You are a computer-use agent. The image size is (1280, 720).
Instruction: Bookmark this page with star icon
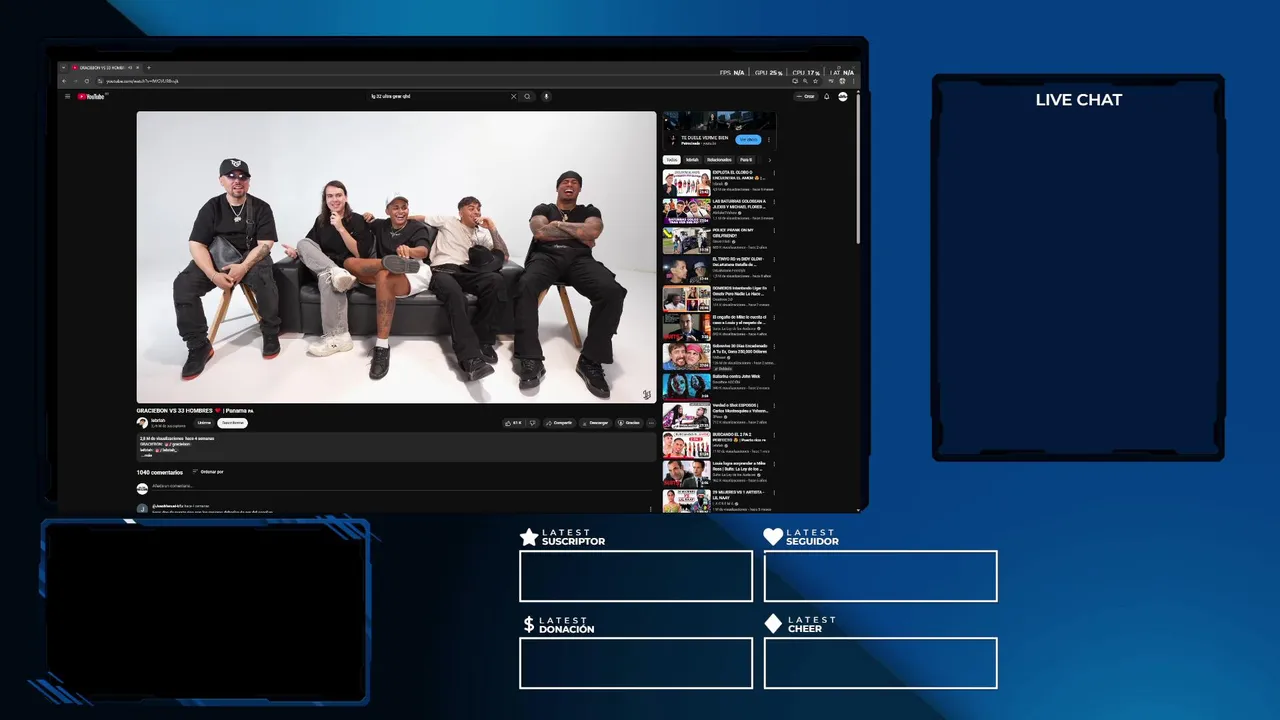pos(815,81)
